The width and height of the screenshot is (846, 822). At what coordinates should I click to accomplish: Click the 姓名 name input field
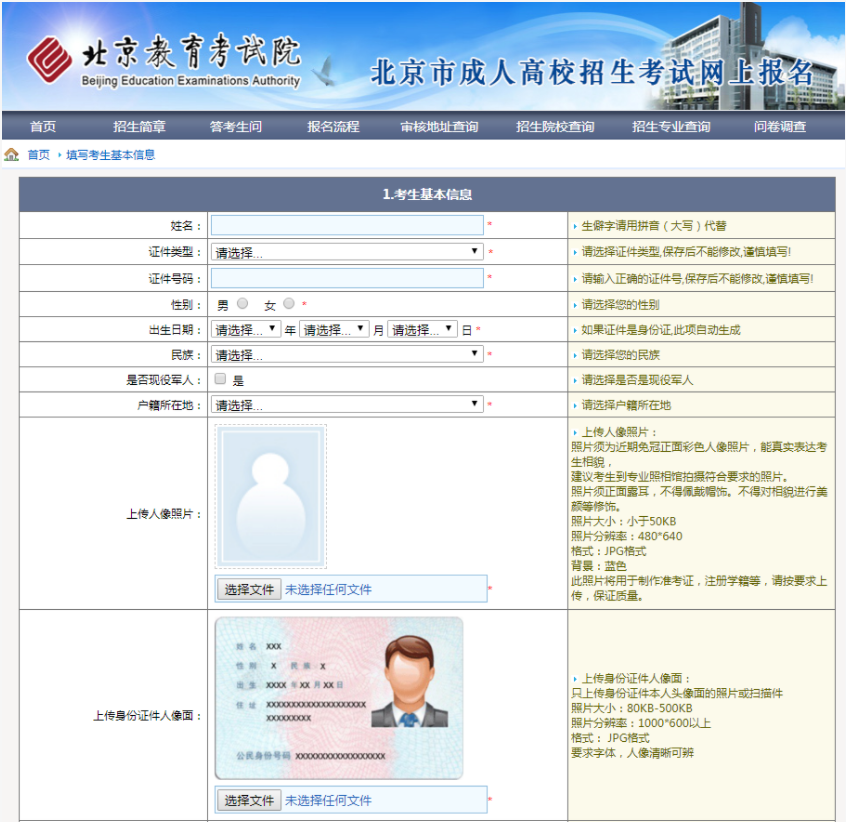[x=345, y=226]
